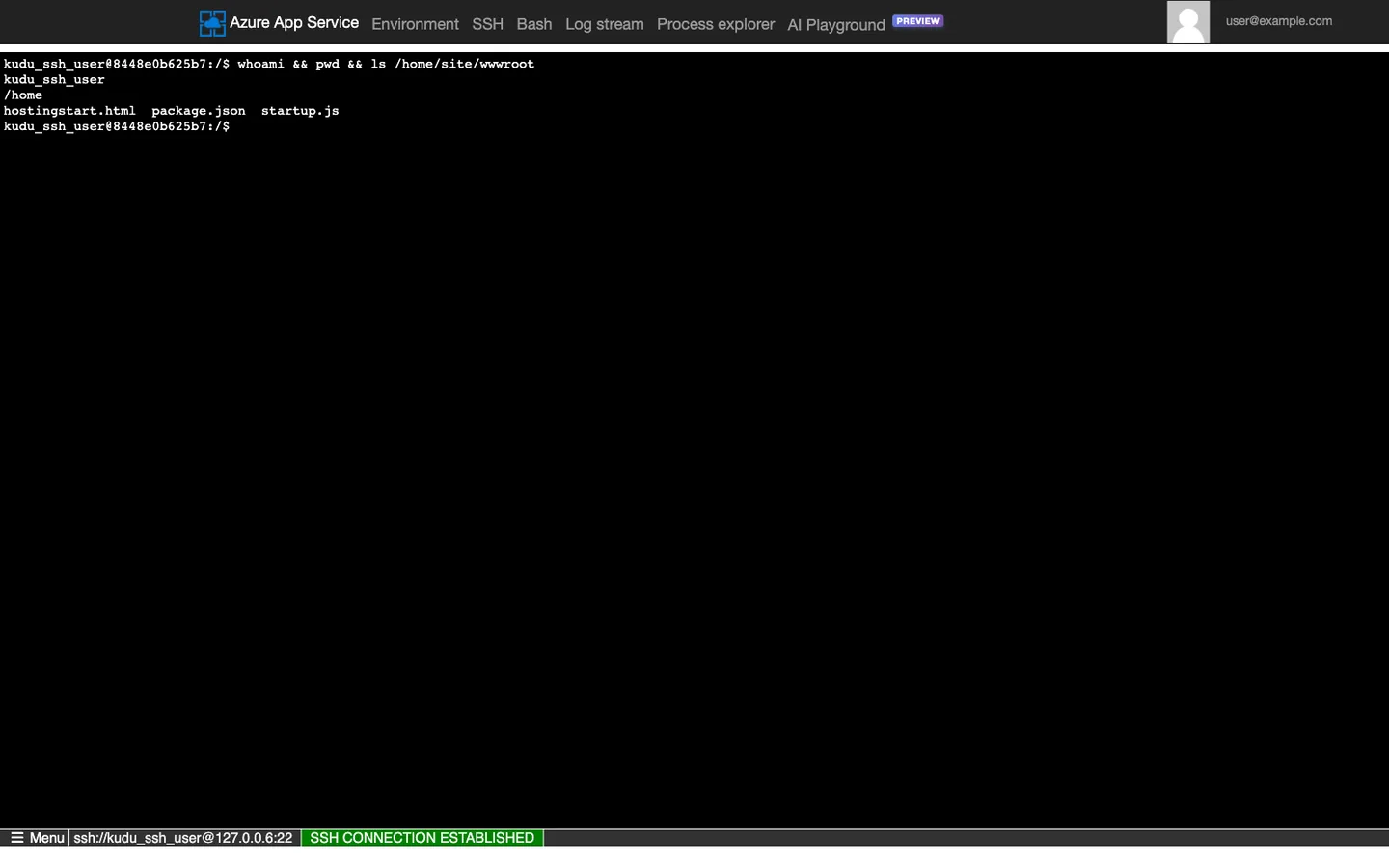
Task: Focus the last terminal prompt line
Action: (x=117, y=126)
